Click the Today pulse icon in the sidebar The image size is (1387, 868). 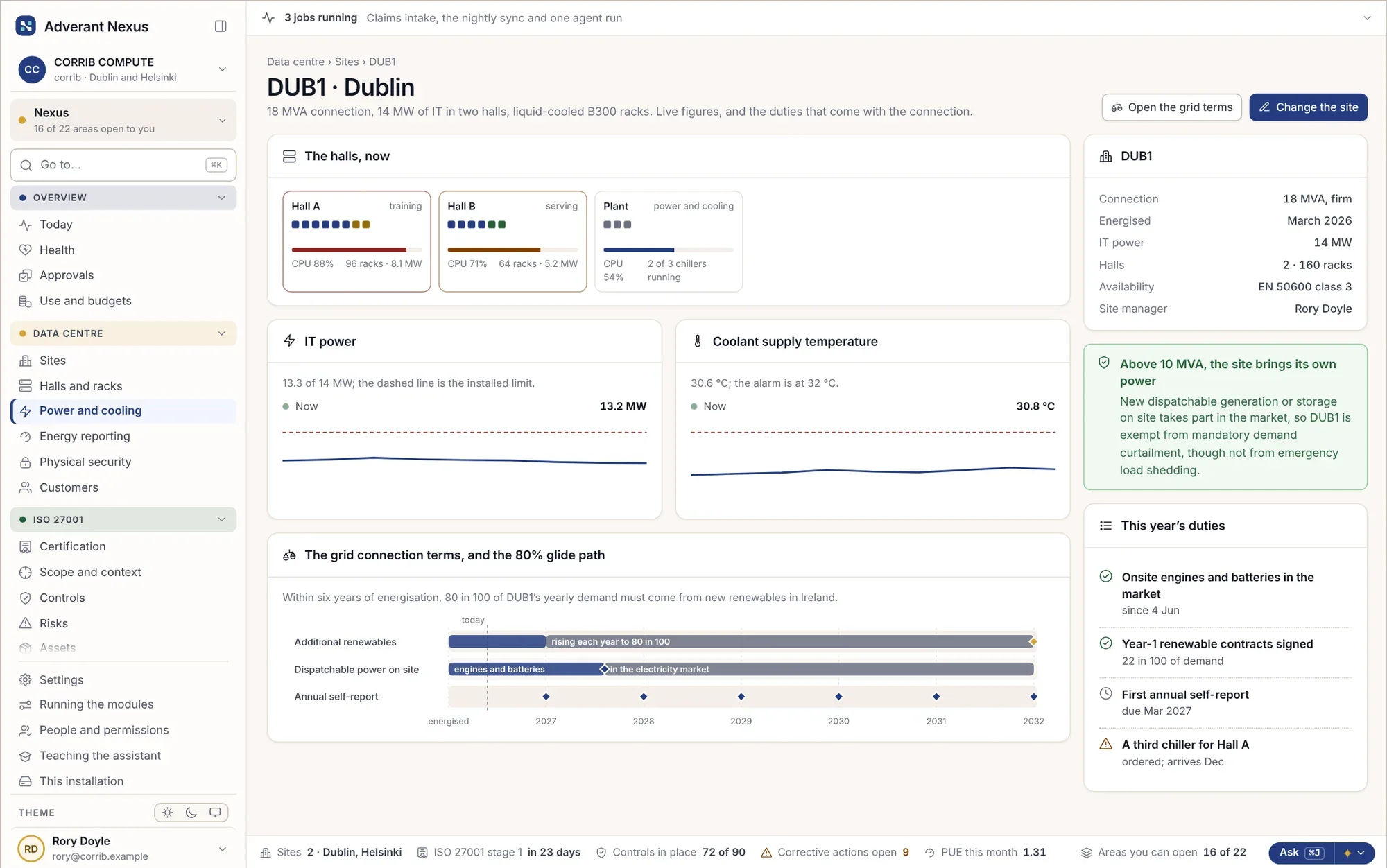tap(26, 225)
